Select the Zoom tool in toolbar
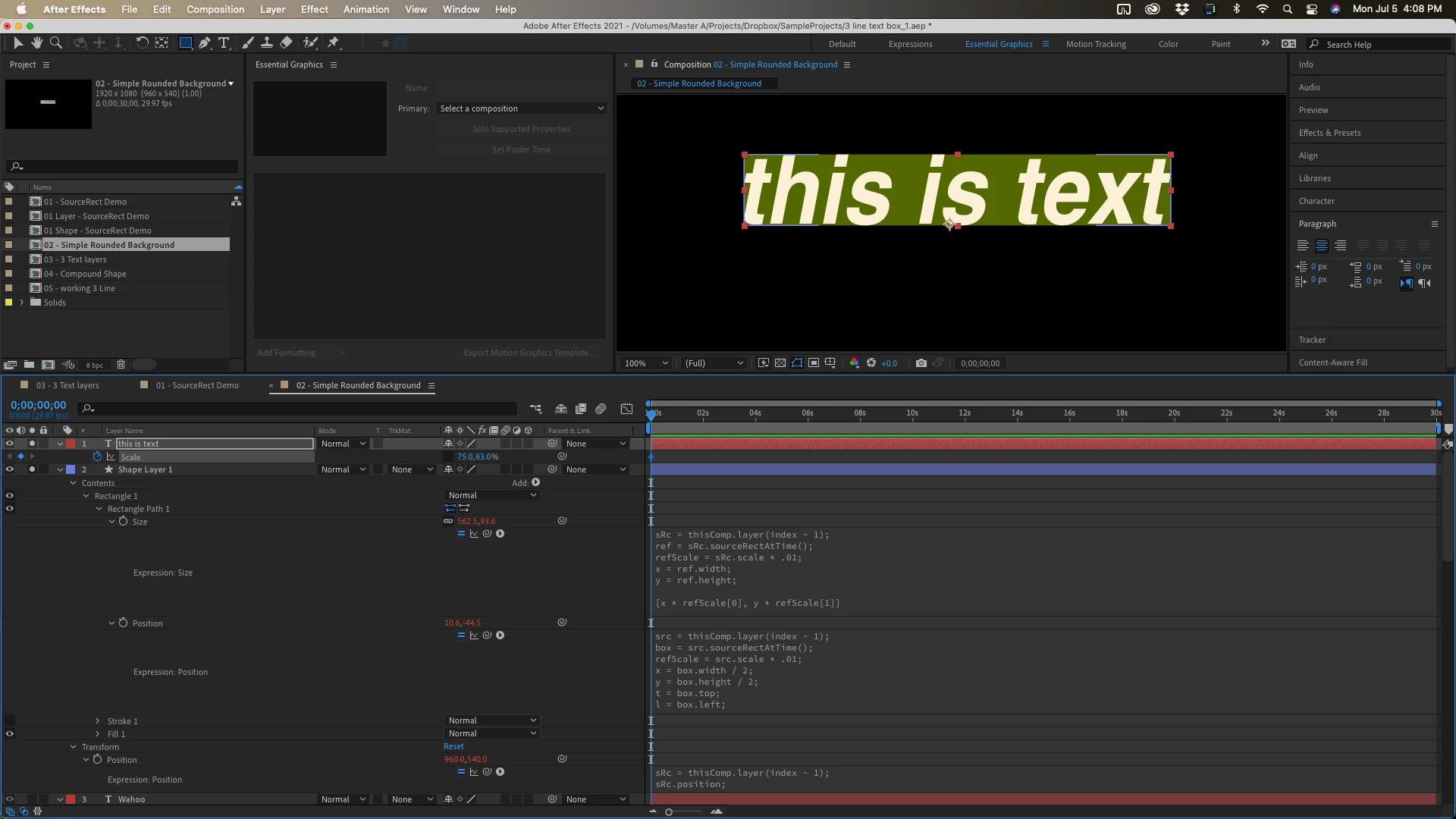The width and height of the screenshot is (1456, 819). (x=55, y=43)
